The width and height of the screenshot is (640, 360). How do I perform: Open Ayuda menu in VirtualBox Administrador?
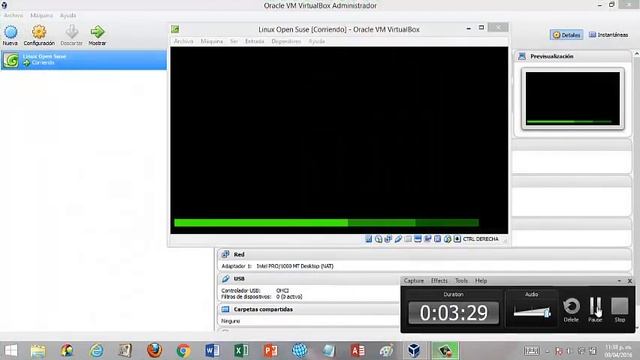click(x=68, y=15)
